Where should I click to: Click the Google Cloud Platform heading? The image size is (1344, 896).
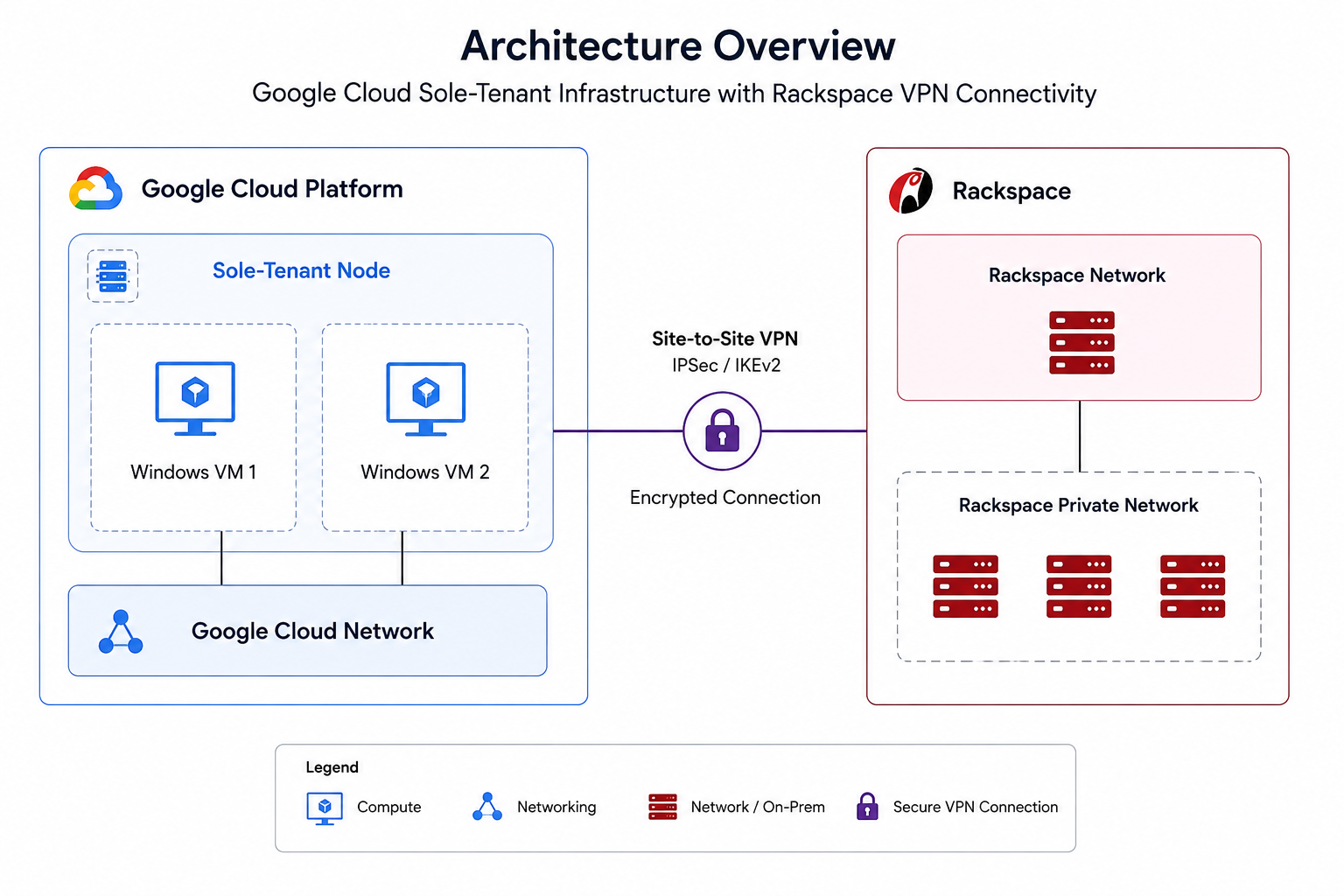(272, 189)
